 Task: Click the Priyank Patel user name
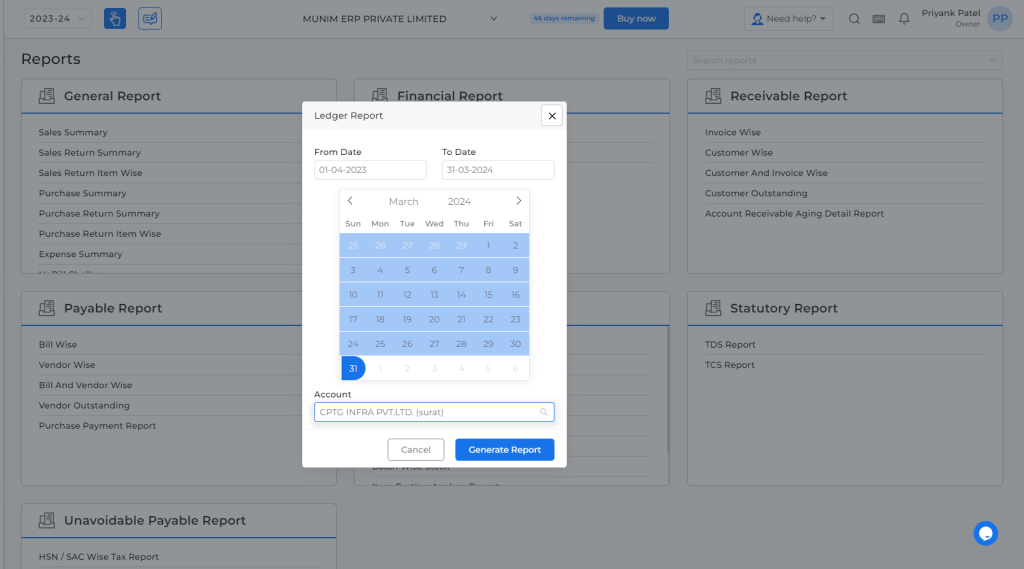pos(951,13)
